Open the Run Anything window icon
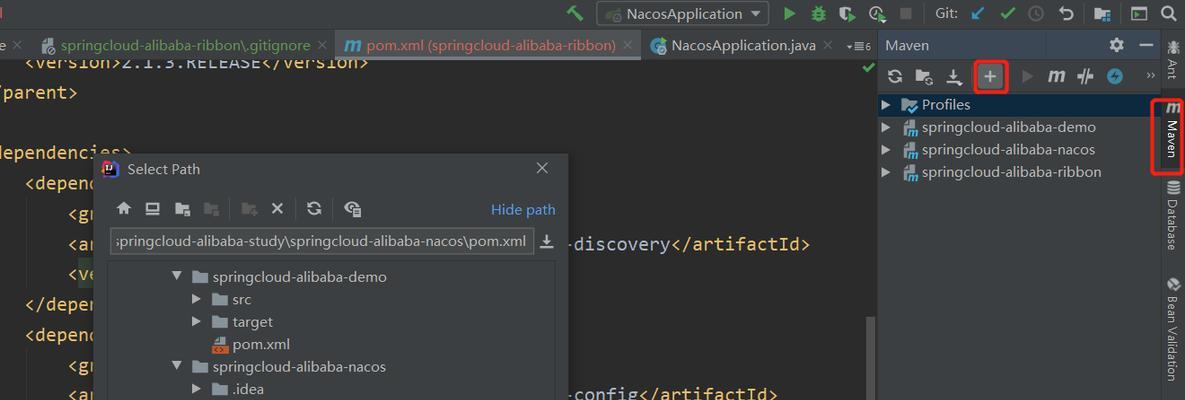Screen dimensions: 1185x400 1139,14
